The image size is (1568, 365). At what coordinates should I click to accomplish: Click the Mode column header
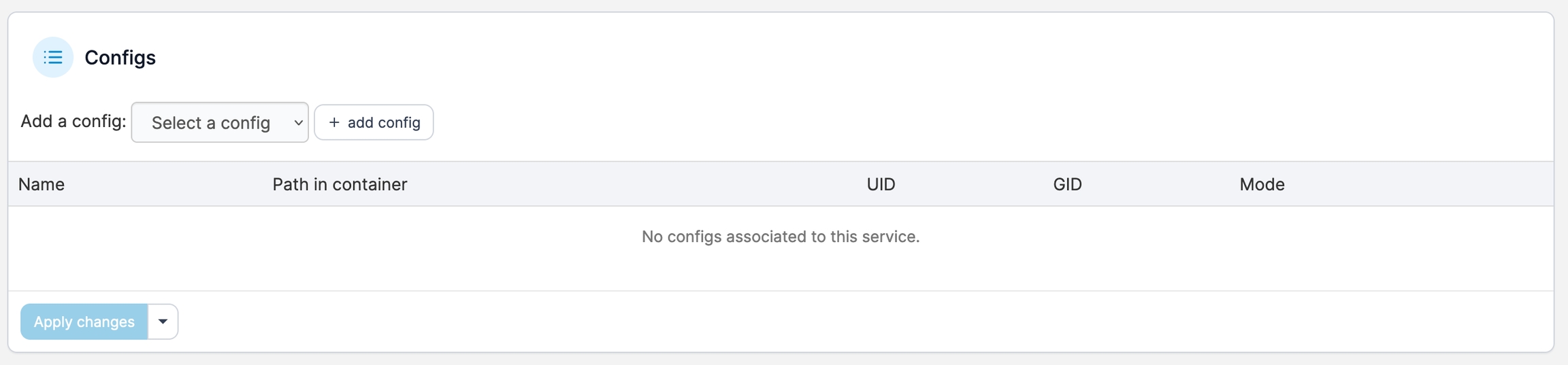1262,184
